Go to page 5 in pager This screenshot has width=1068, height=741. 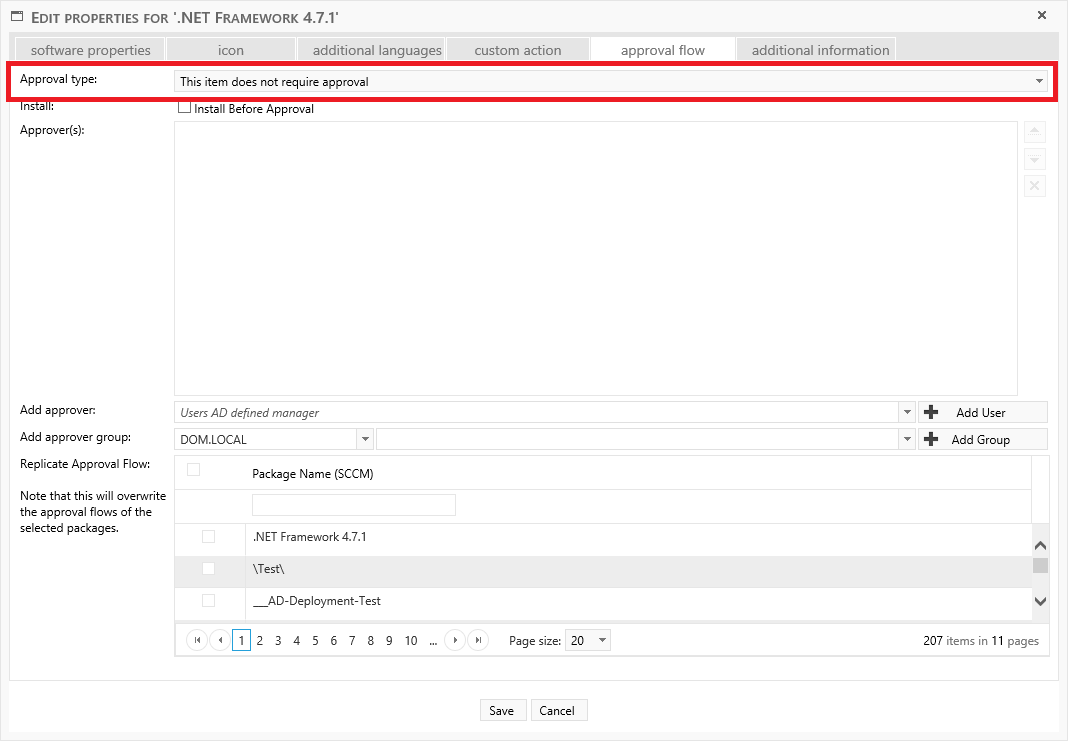tap(315, 641)
